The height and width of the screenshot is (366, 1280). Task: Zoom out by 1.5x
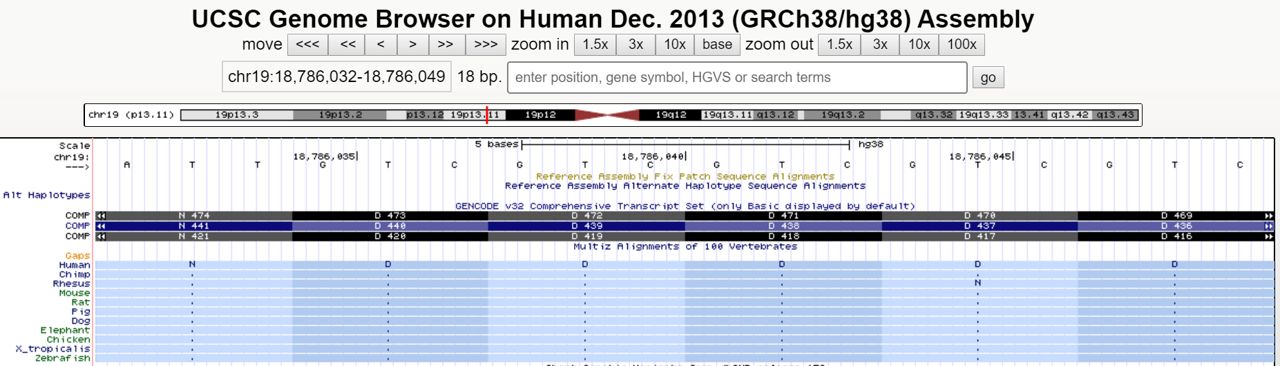coord(840,44)
